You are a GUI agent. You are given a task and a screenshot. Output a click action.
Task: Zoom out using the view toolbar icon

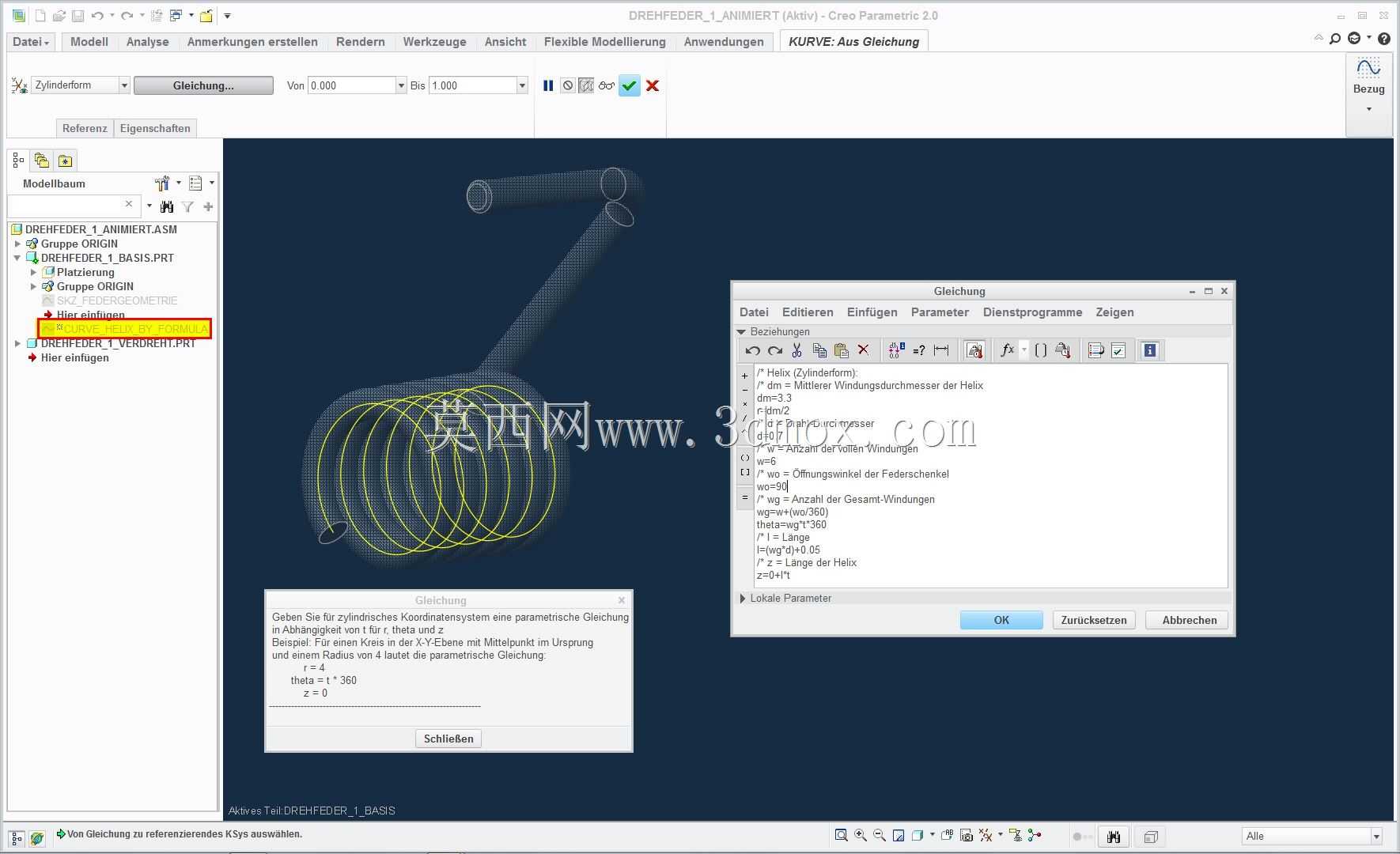[x=880, y=835]
